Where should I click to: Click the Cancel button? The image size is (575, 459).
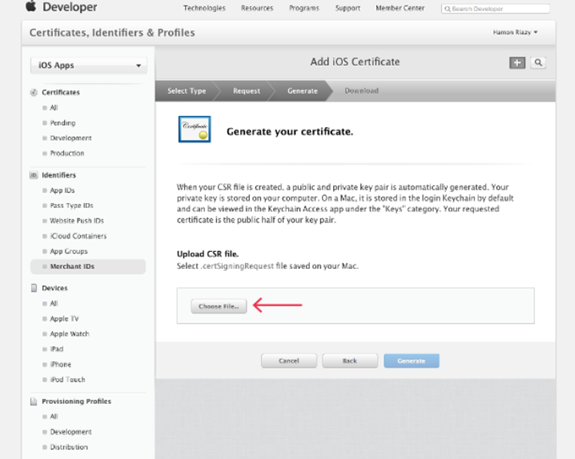click(x=289, y=361)
